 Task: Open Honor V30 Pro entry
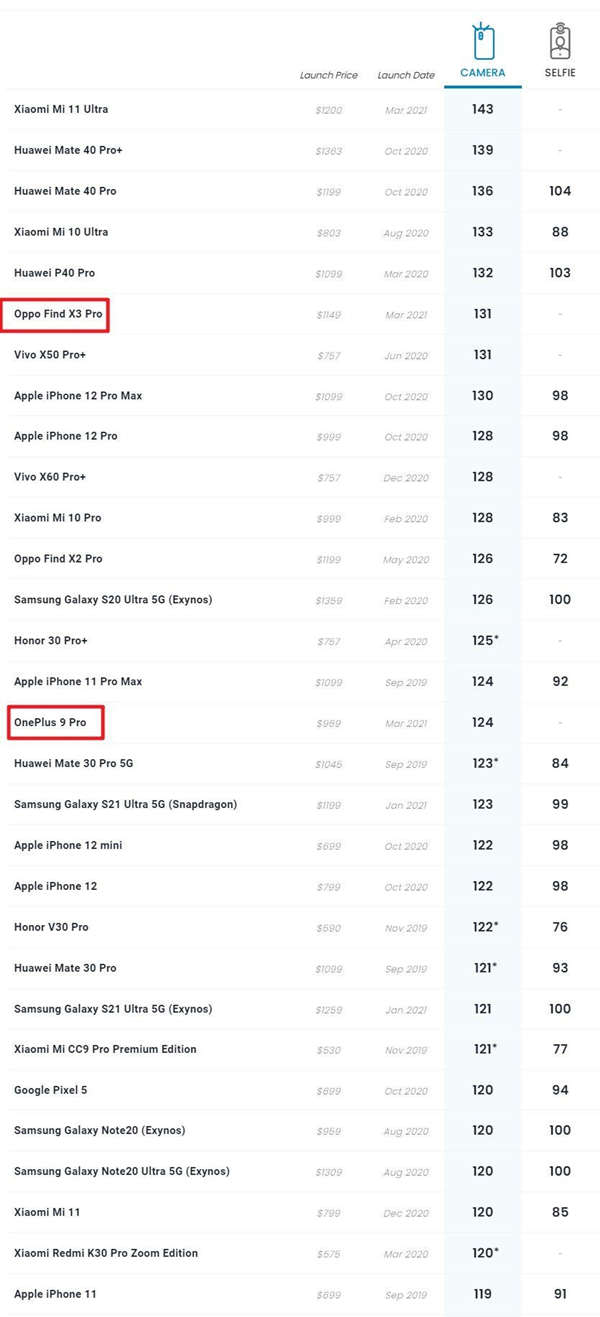pyautogui.click(x=51, y=927)
